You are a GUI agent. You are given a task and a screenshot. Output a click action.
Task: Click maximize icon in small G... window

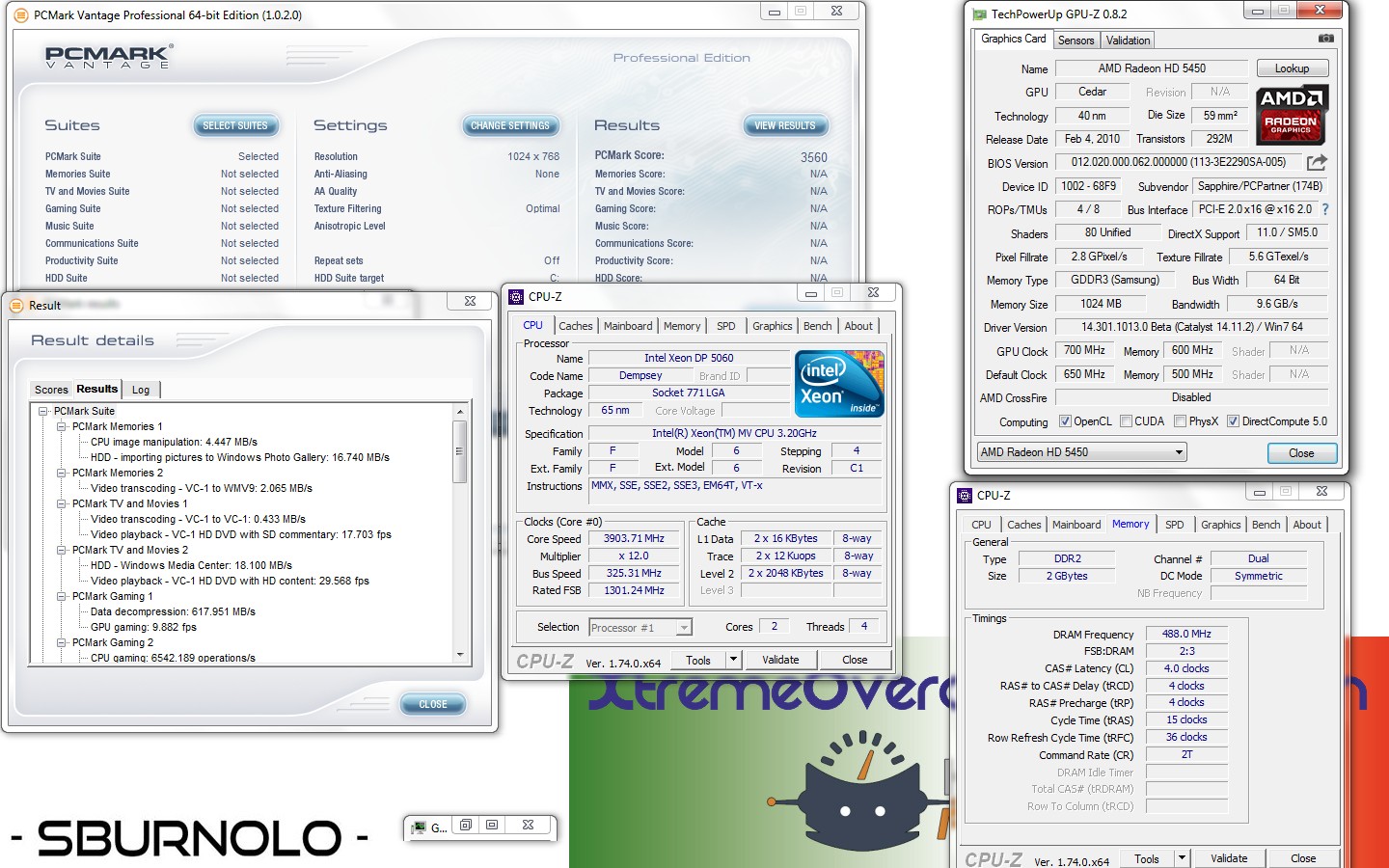point(492,825)
